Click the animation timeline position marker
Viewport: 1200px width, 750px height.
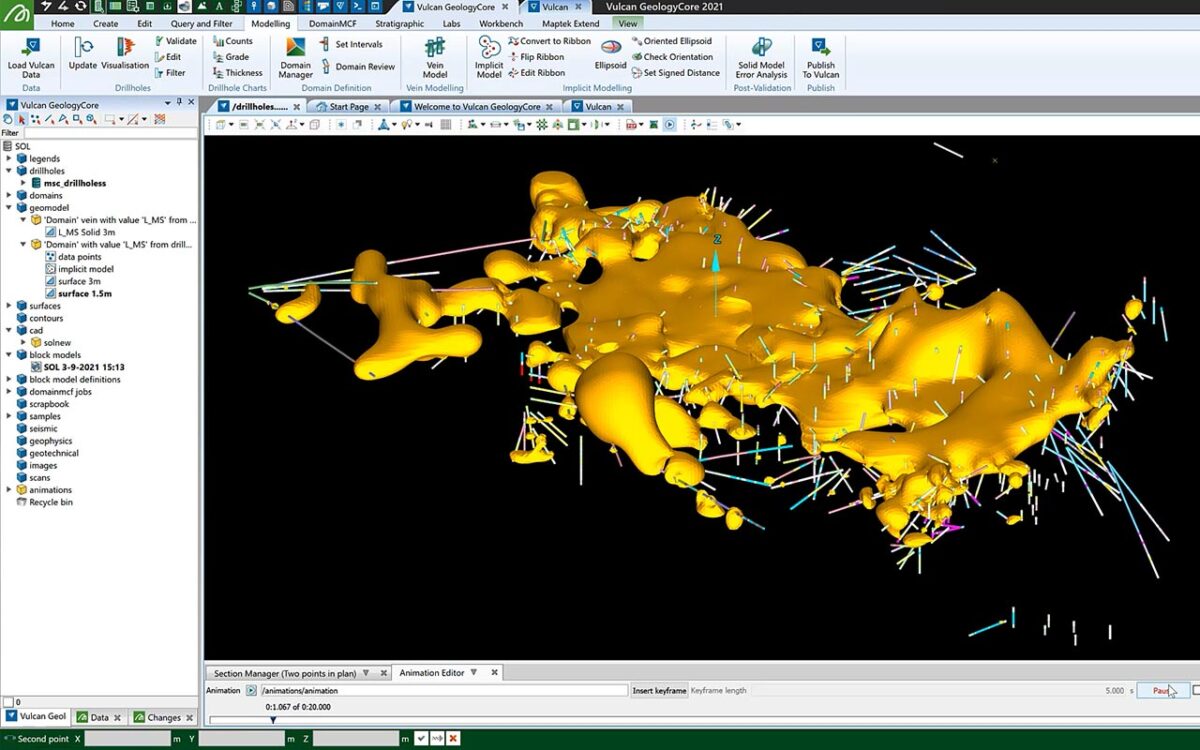tap(273, 720)
